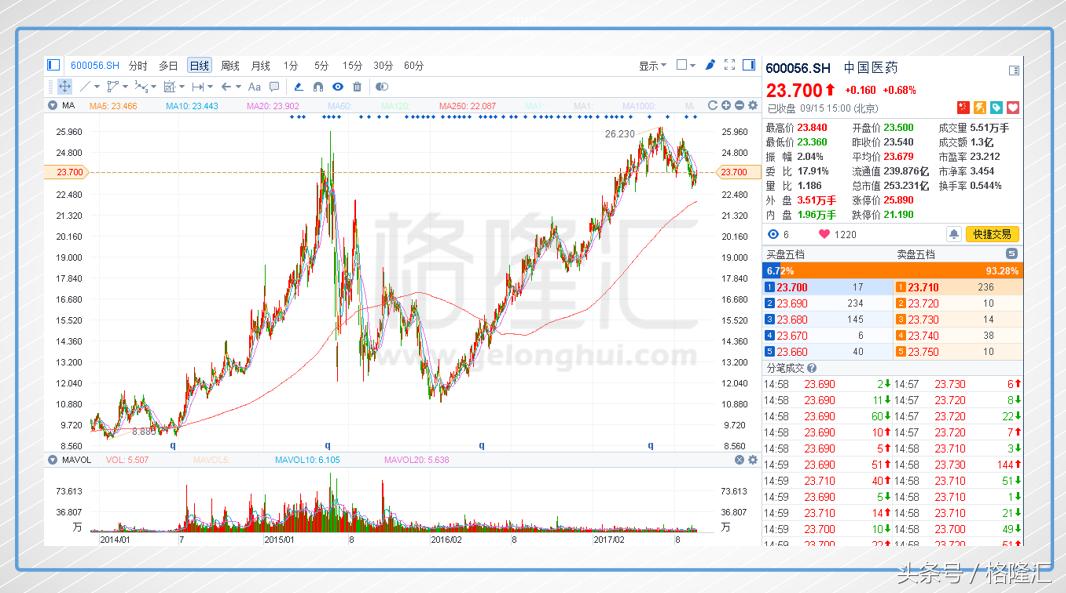1066x593 pixels.
Task: Select the 30分 interval tab
Action: [x=383, y=65]
